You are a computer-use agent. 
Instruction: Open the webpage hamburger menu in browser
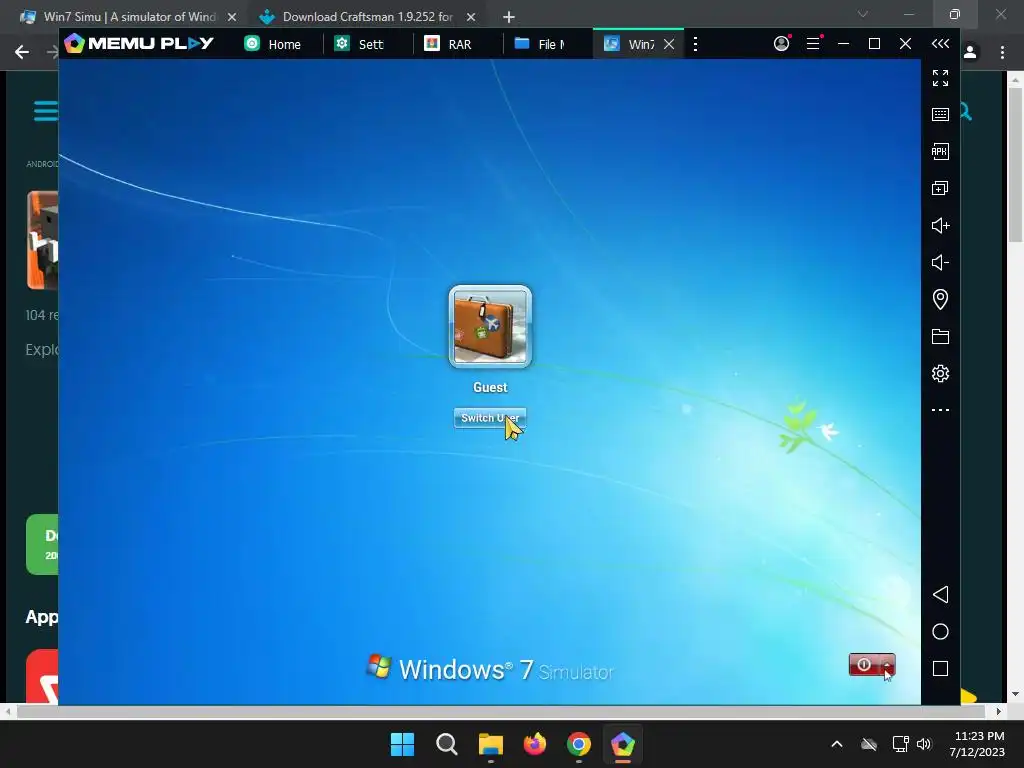(45, 111)
